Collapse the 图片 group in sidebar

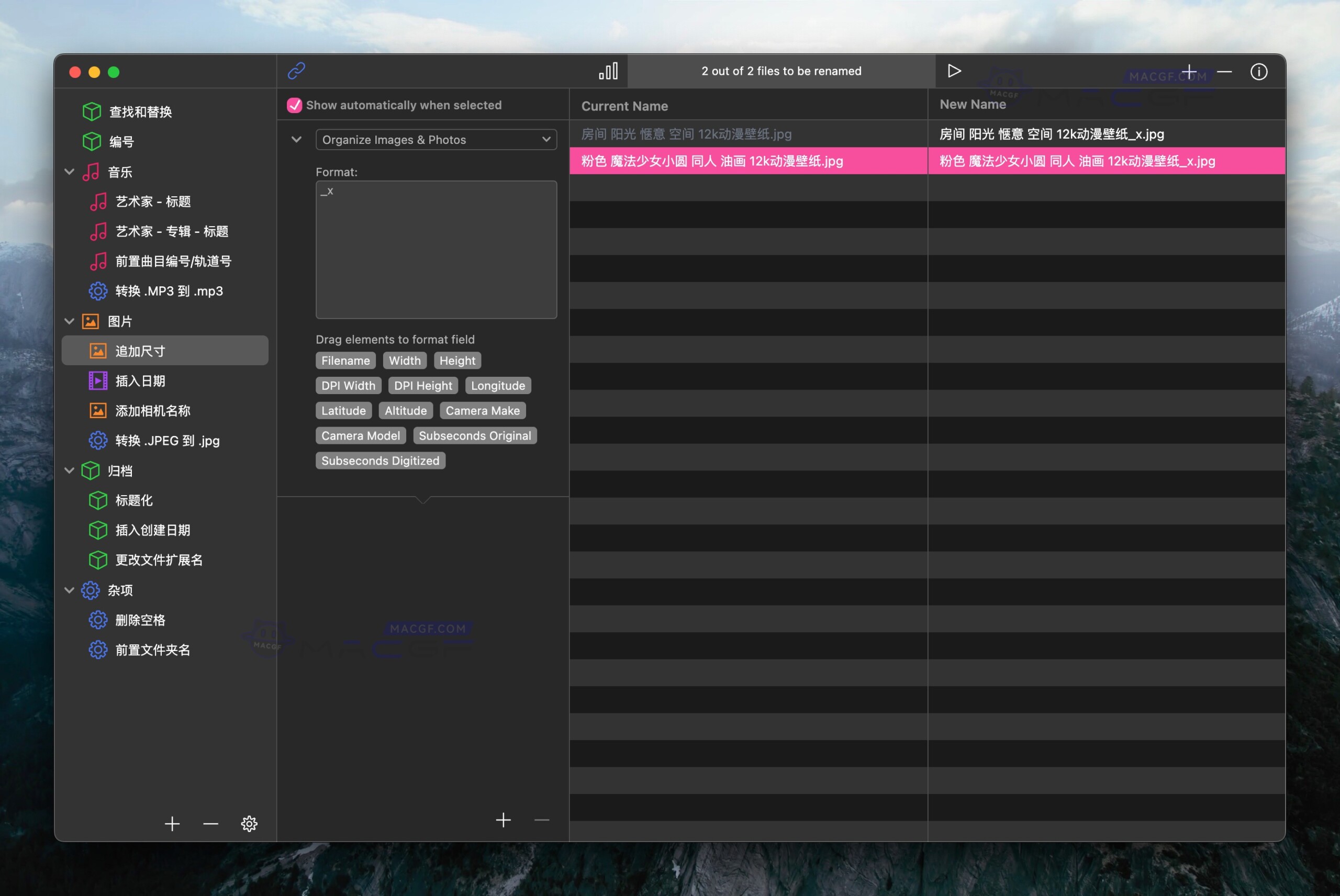(70, 321)
